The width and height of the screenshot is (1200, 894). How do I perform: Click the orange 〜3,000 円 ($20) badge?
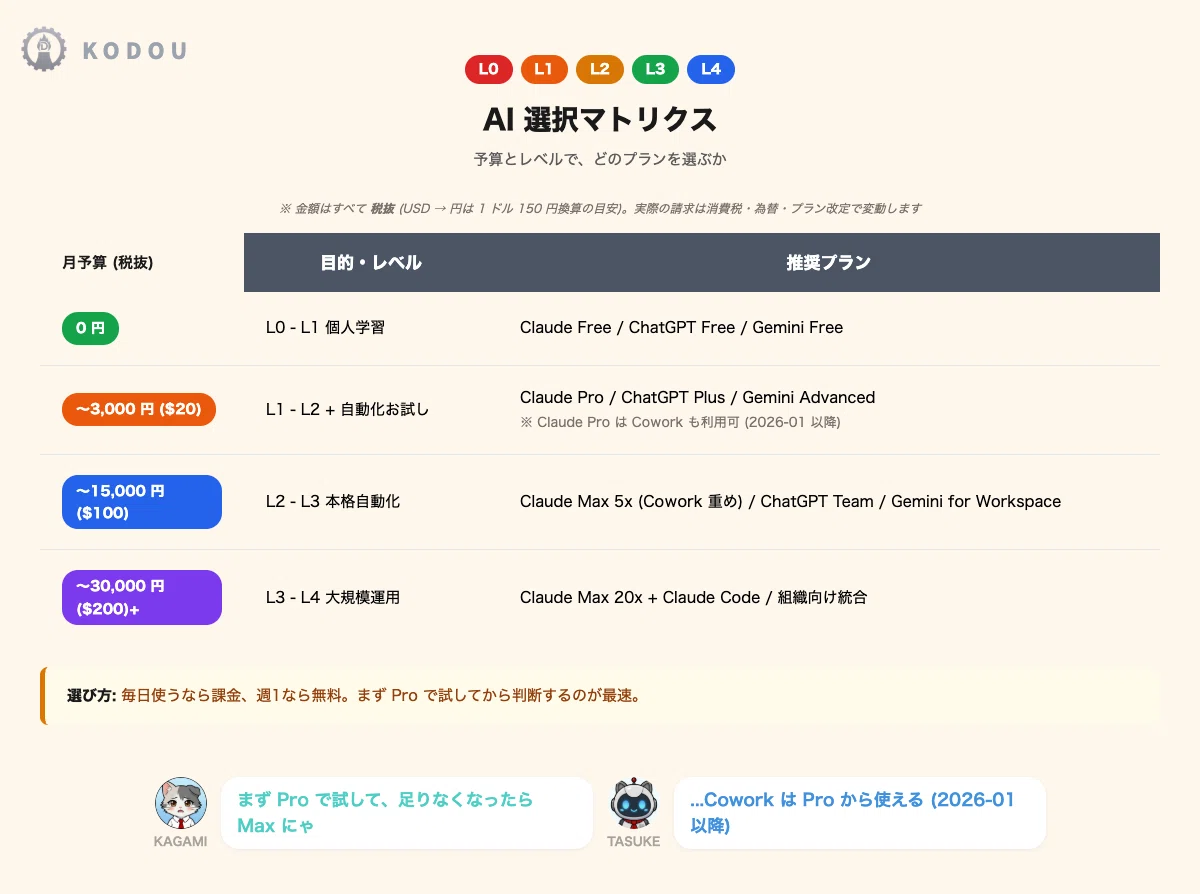tap(139, 409)
